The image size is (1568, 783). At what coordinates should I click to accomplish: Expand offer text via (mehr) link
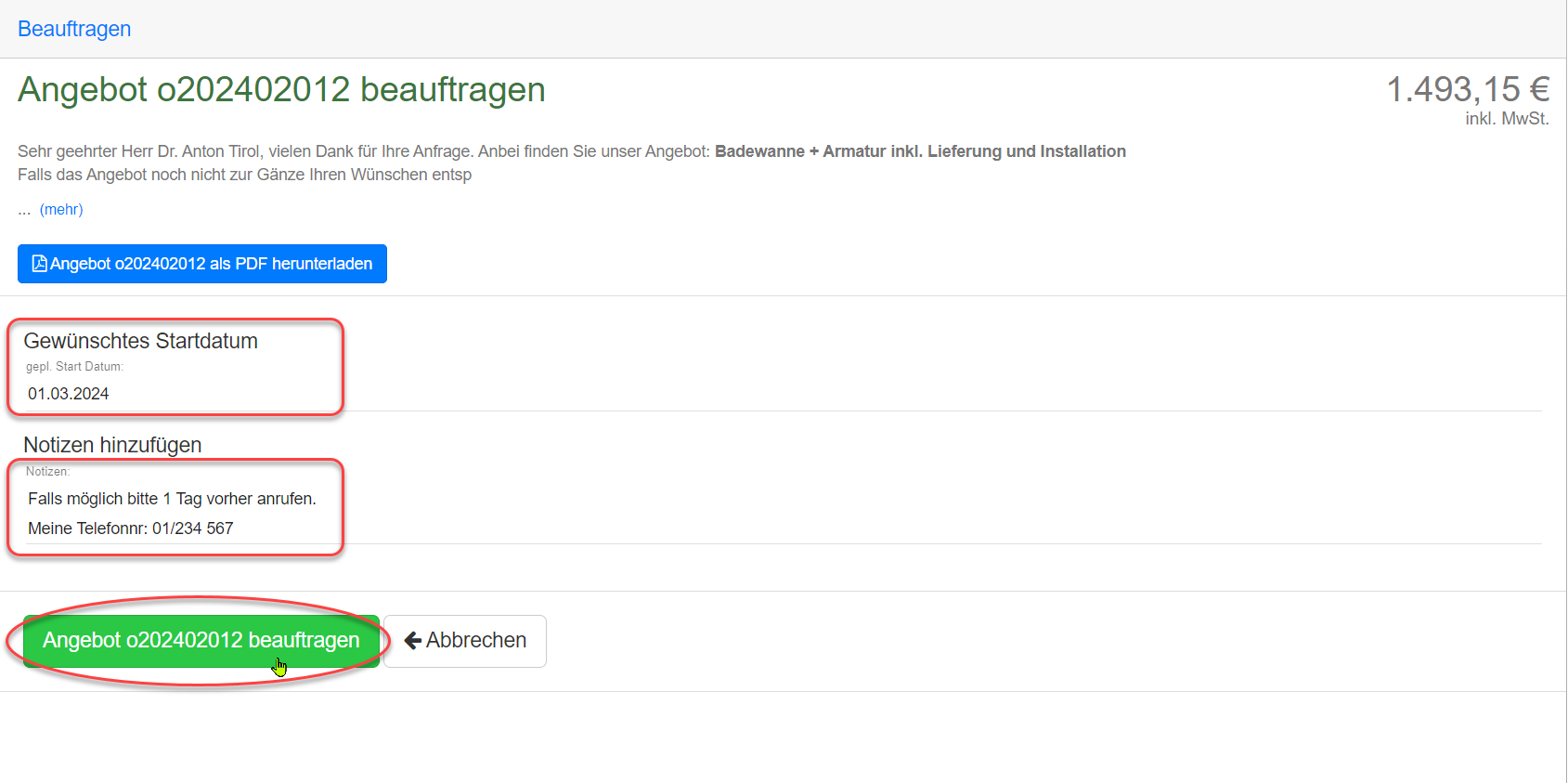pyautogui.click(x=61, y=210)
